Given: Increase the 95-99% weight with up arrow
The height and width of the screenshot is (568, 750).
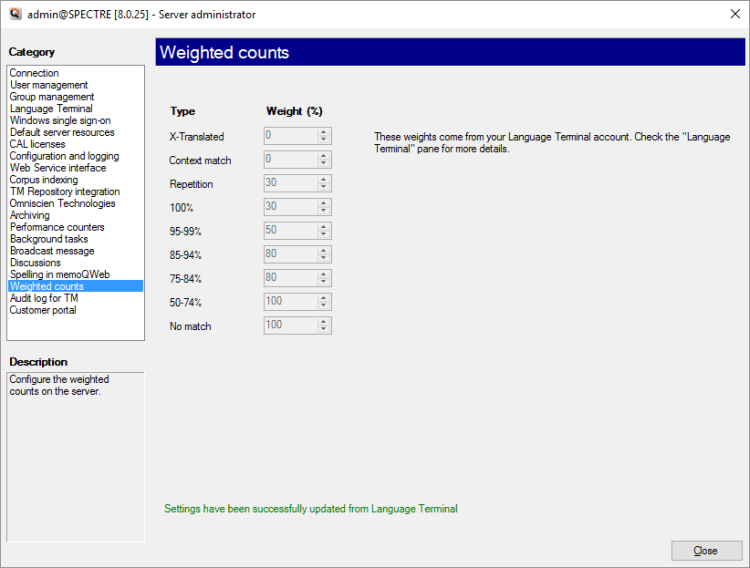Looking at the screenshot, I should (x=325, y=227).
